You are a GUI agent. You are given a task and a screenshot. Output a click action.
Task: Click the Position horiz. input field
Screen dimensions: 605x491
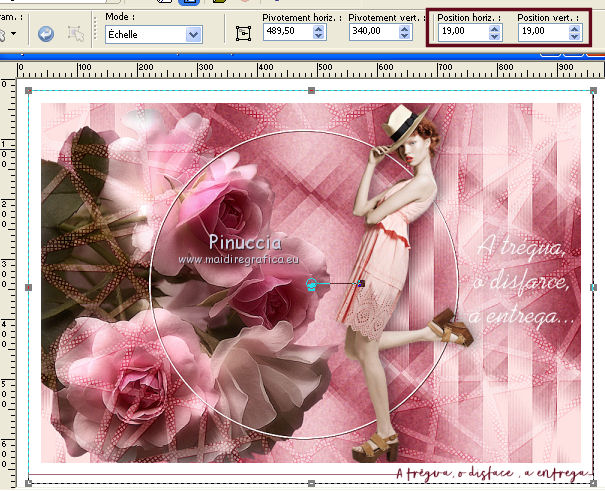[460, 33]
